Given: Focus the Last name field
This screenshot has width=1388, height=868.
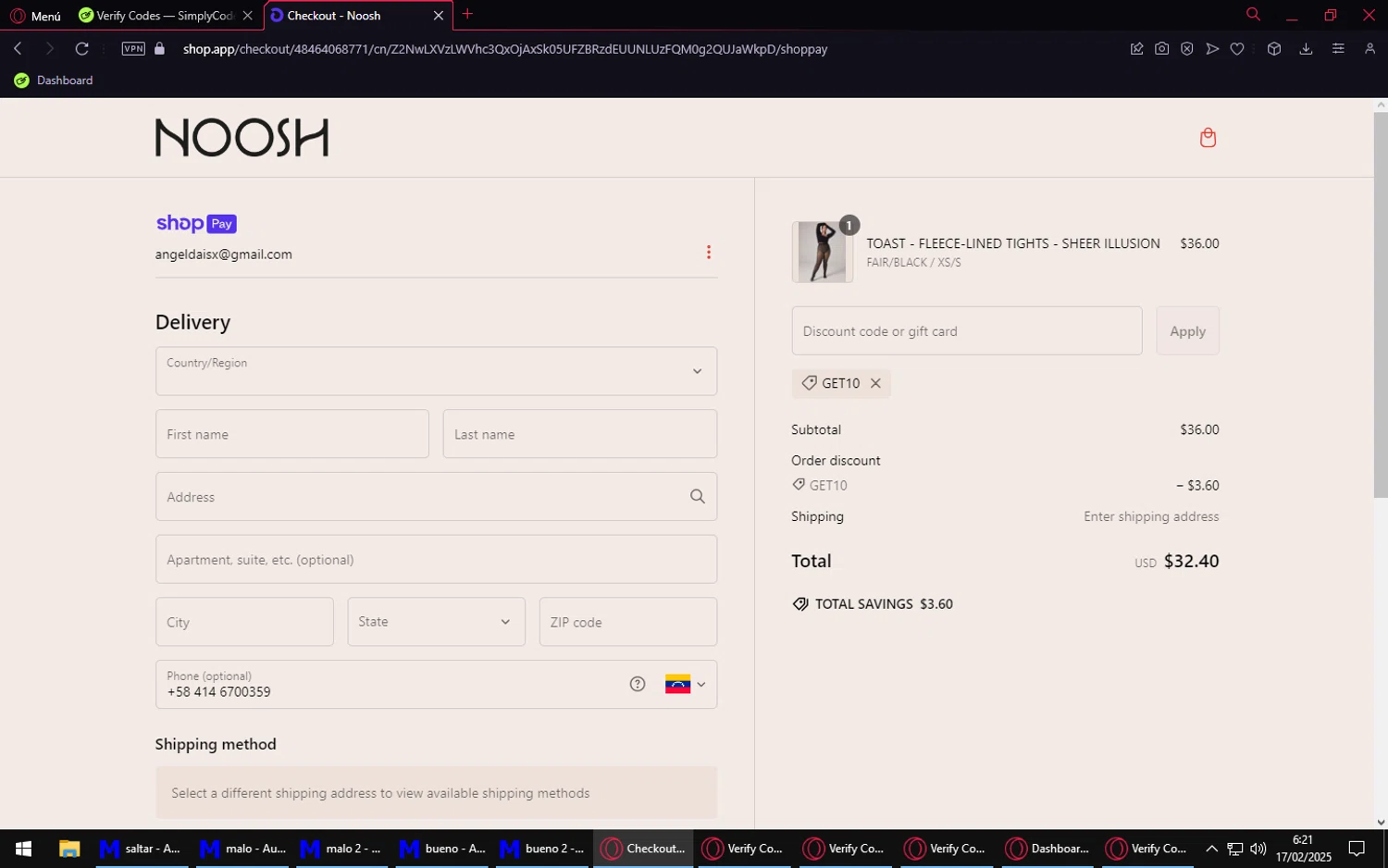Looking at the screenshot, I should coord(580,434).
